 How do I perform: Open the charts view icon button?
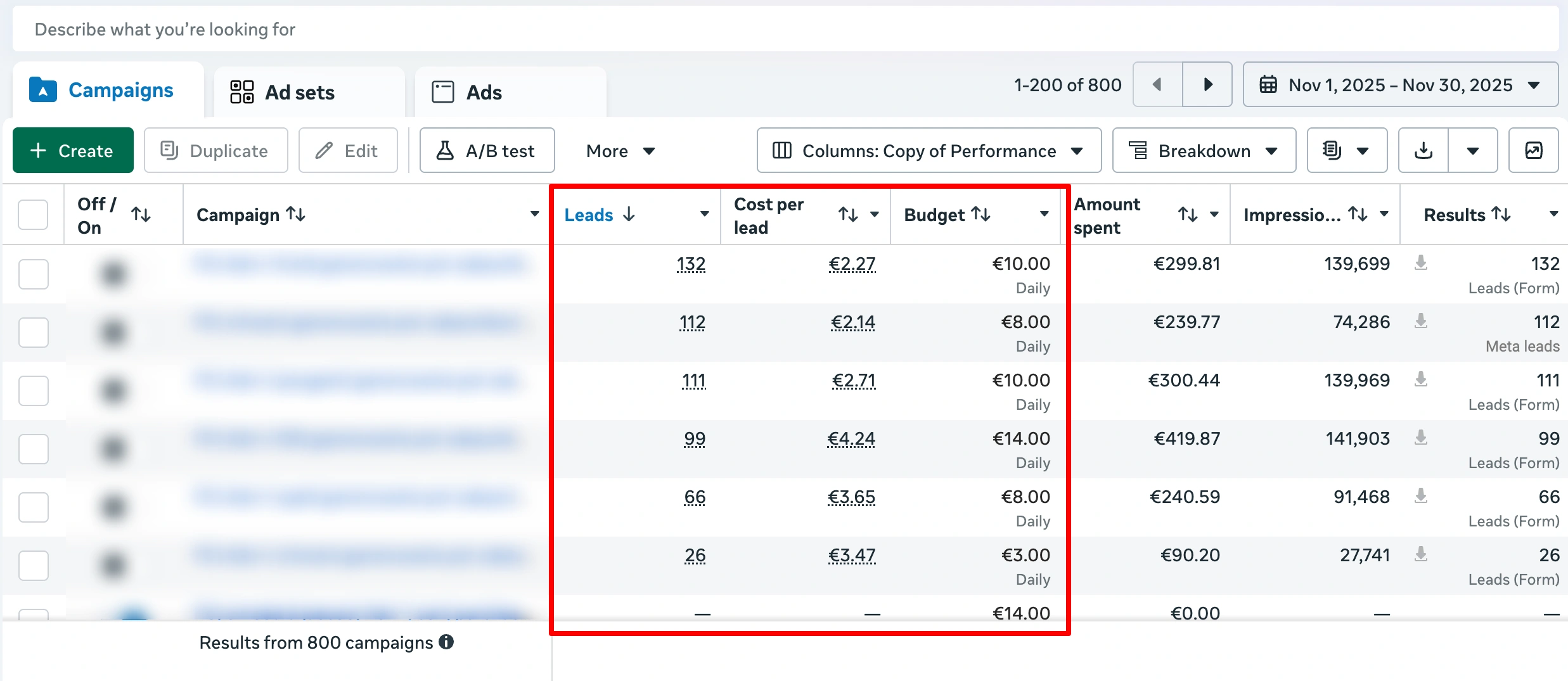click(1533, 150)
